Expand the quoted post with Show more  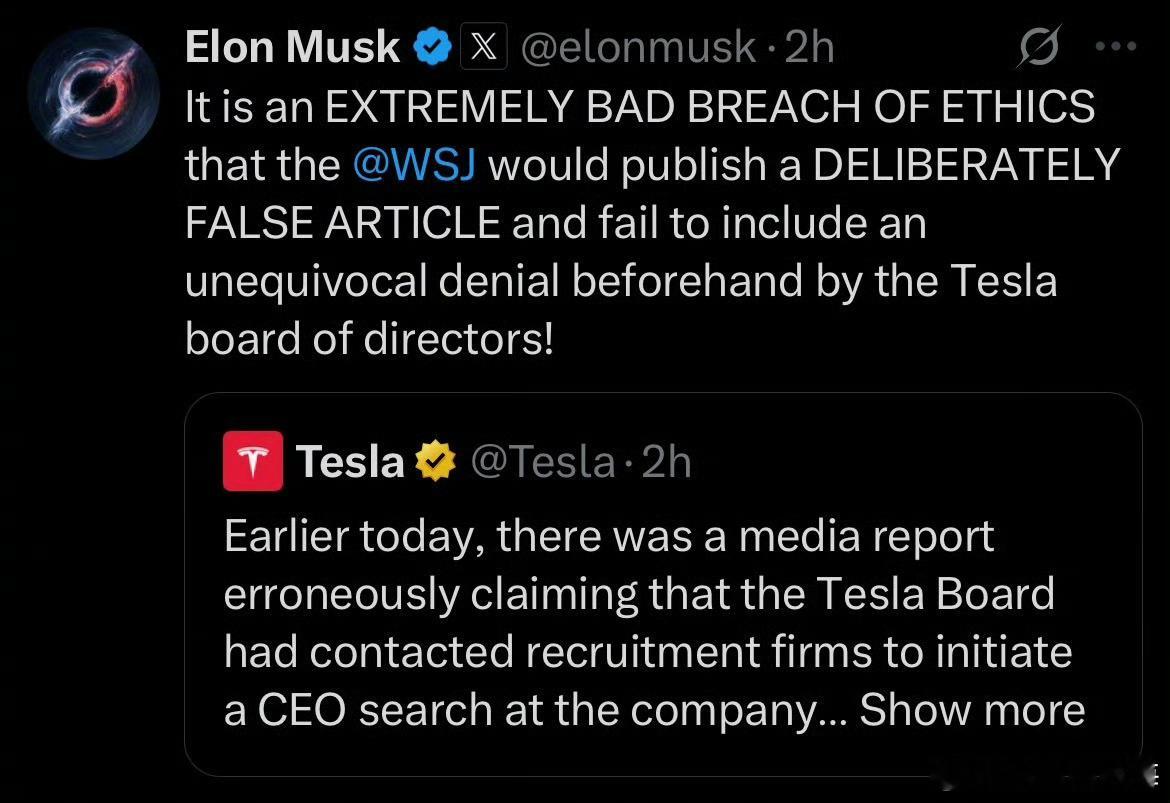pyautogui.click(x=972, y=710)
